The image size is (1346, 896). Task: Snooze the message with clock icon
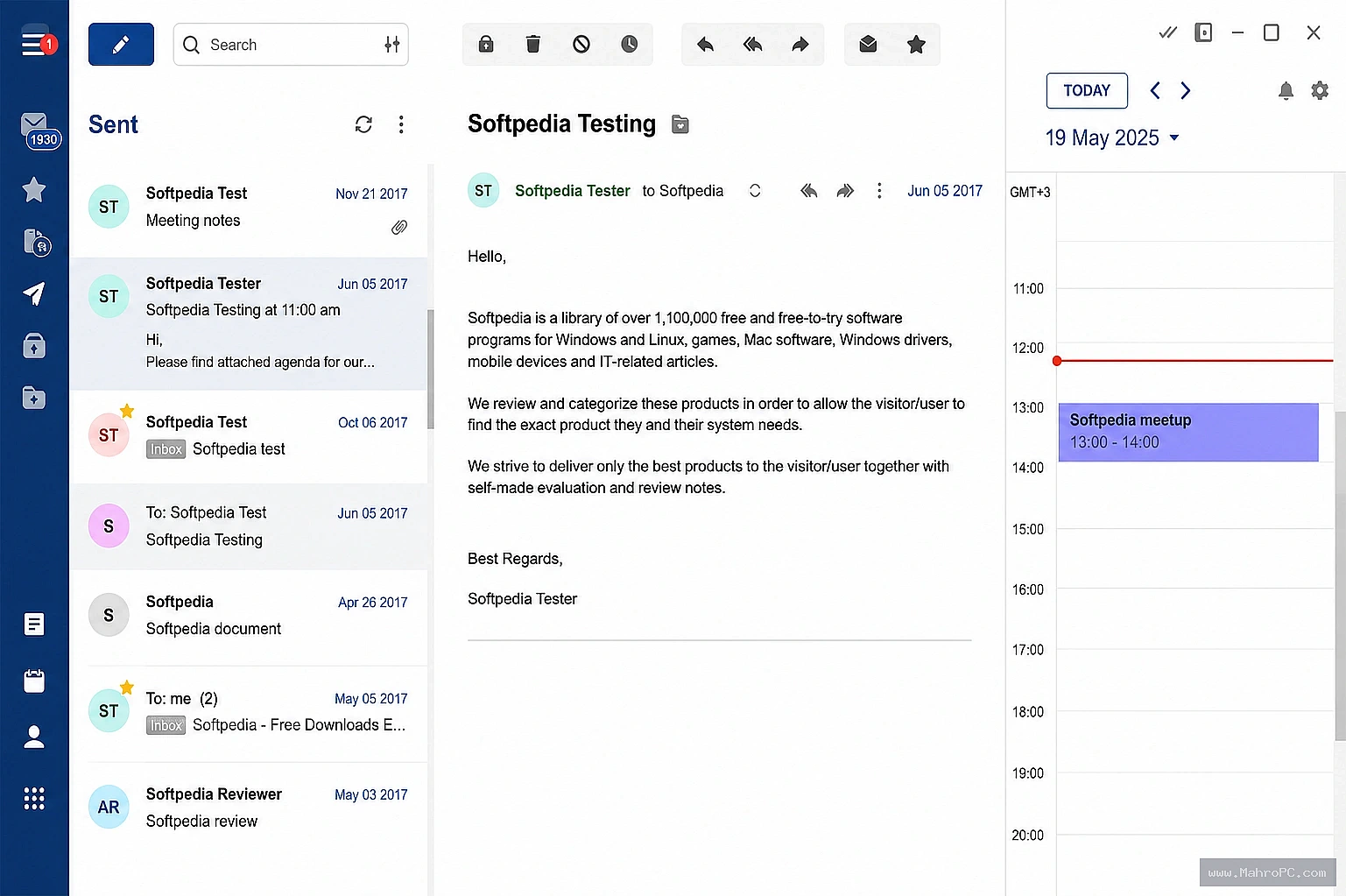click(629, 44)
